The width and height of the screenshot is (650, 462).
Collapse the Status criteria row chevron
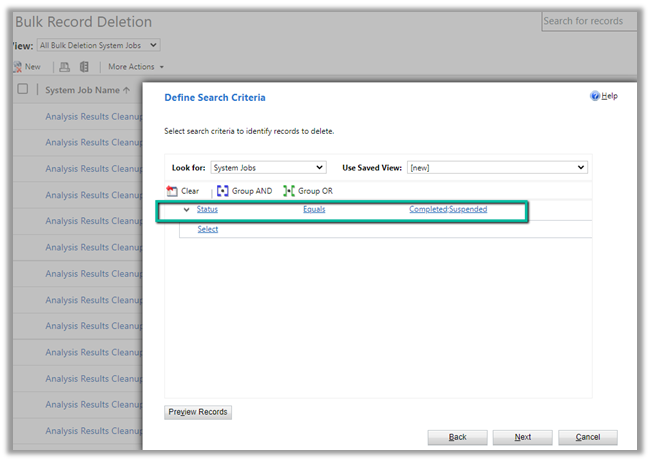[186, 210]
